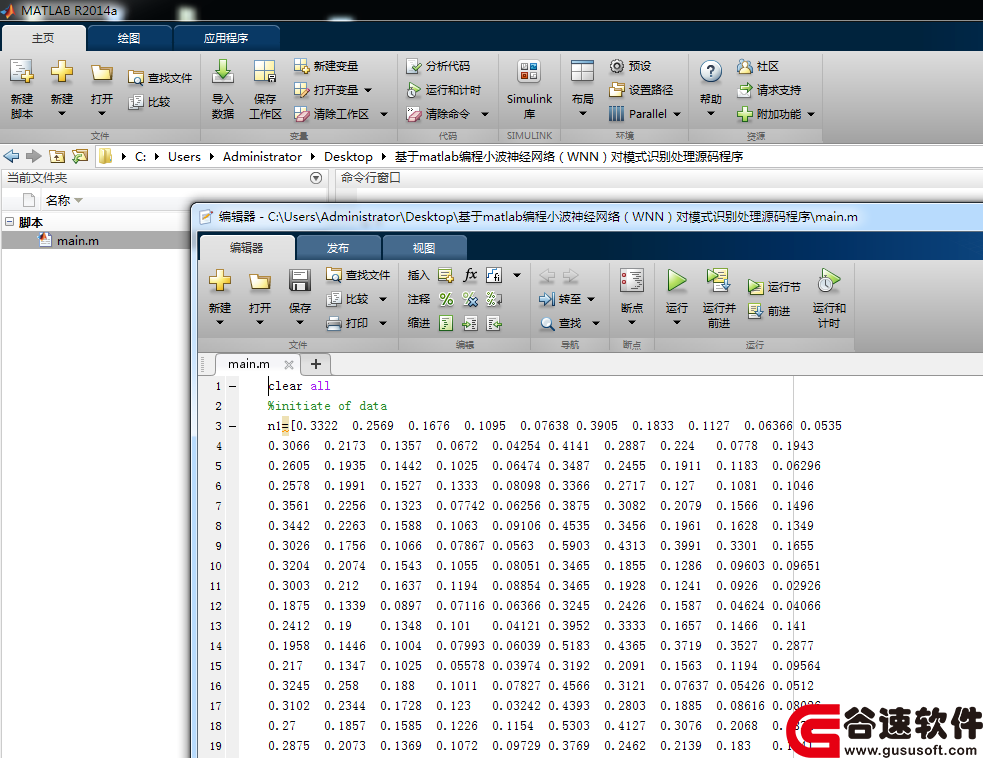Click the 'clear all' code on line 1
This screenshot has height=758, width=983.
(299, 386)
